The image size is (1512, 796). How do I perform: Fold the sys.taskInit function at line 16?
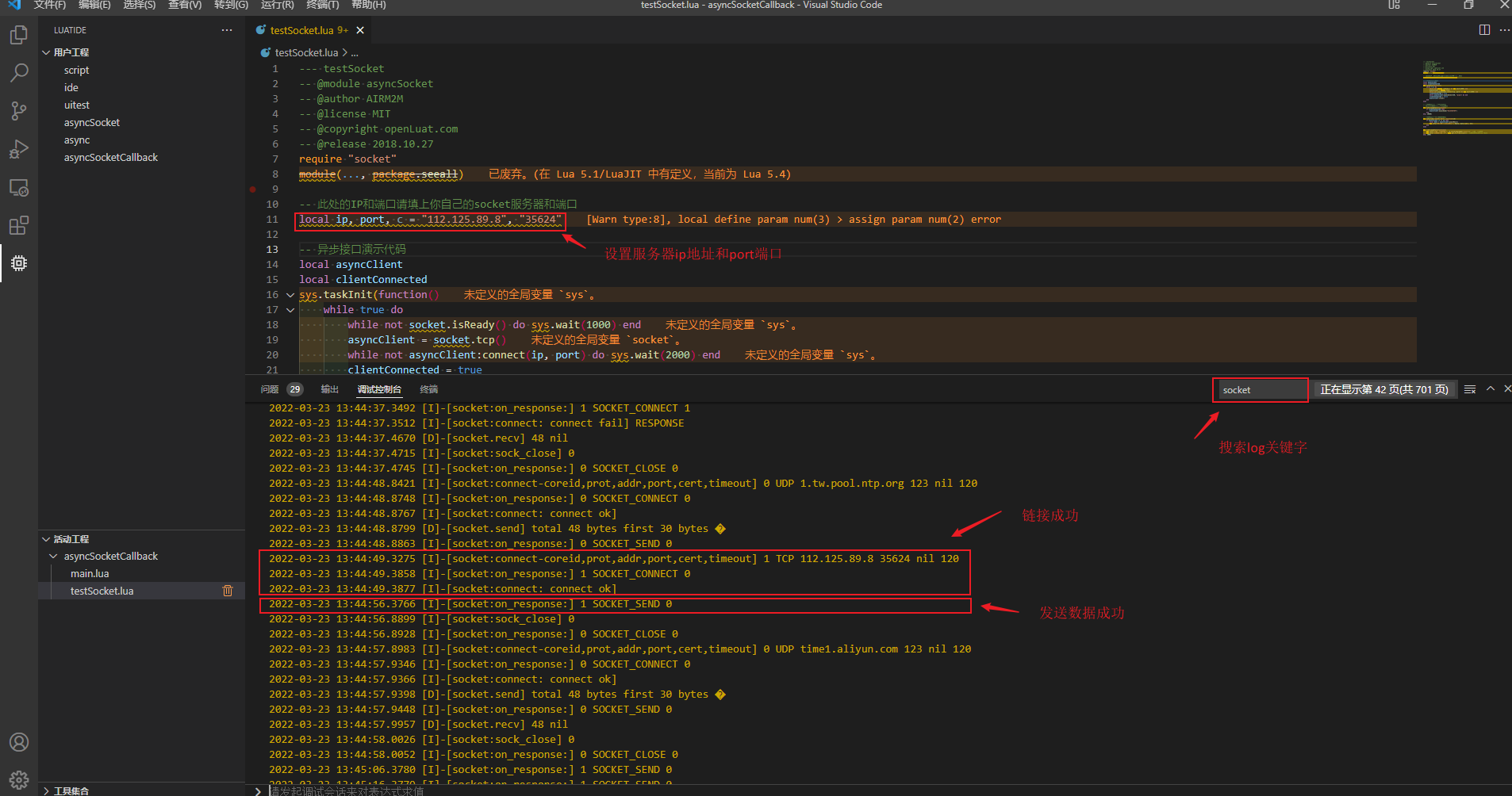click(x=290, y=295)
